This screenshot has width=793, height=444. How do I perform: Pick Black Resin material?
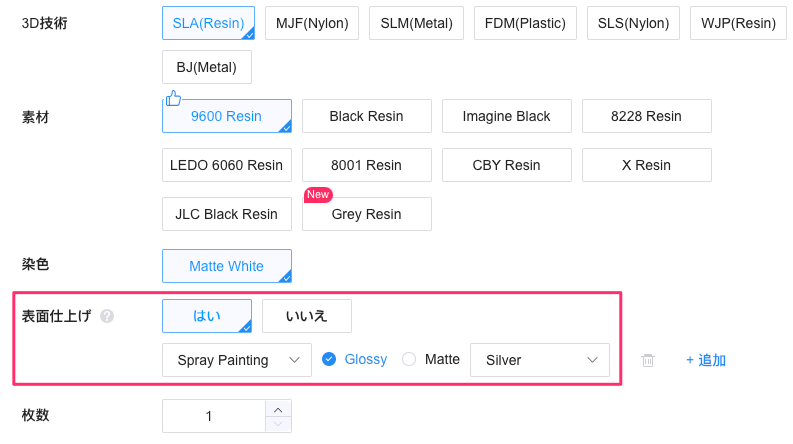pos(366,116)
